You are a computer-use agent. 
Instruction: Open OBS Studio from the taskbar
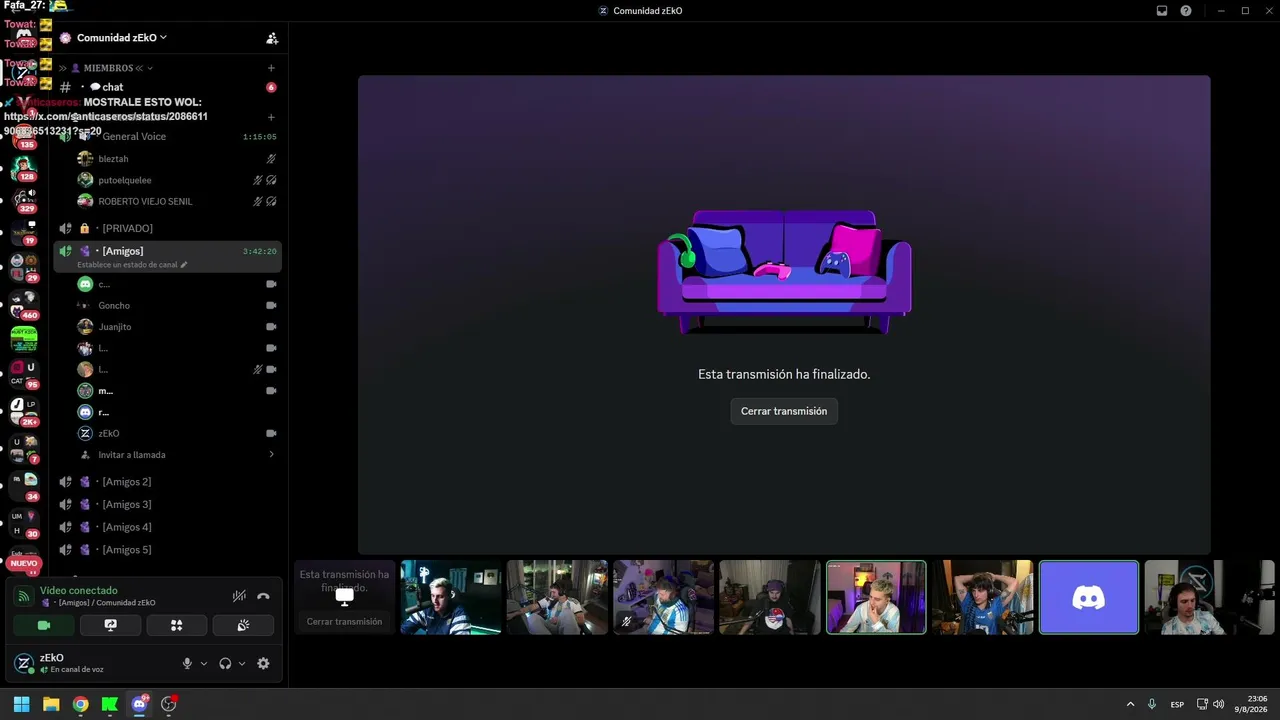pos(168,704)
